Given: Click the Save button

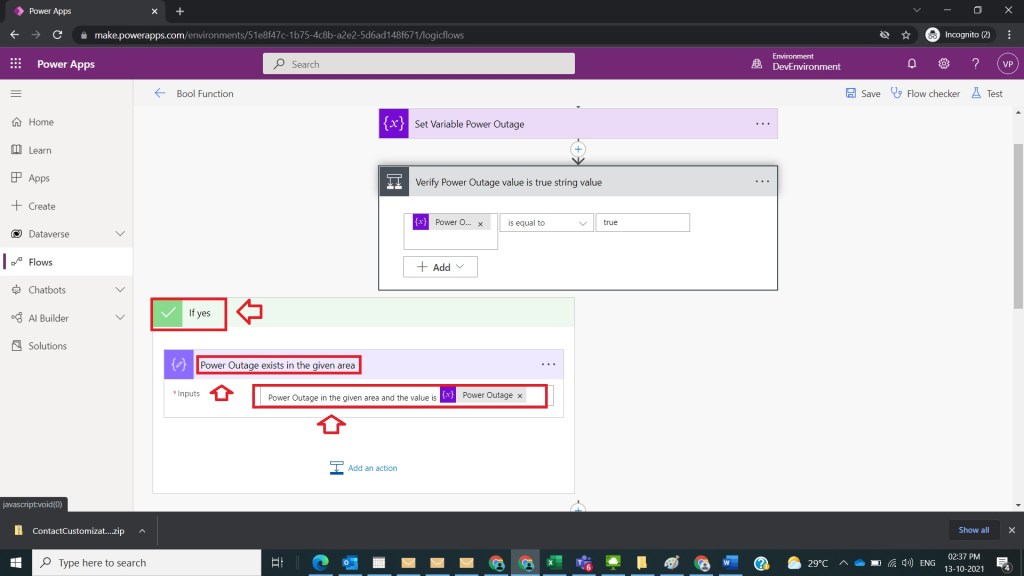Looking at the screenshot, I should [863, 93].
